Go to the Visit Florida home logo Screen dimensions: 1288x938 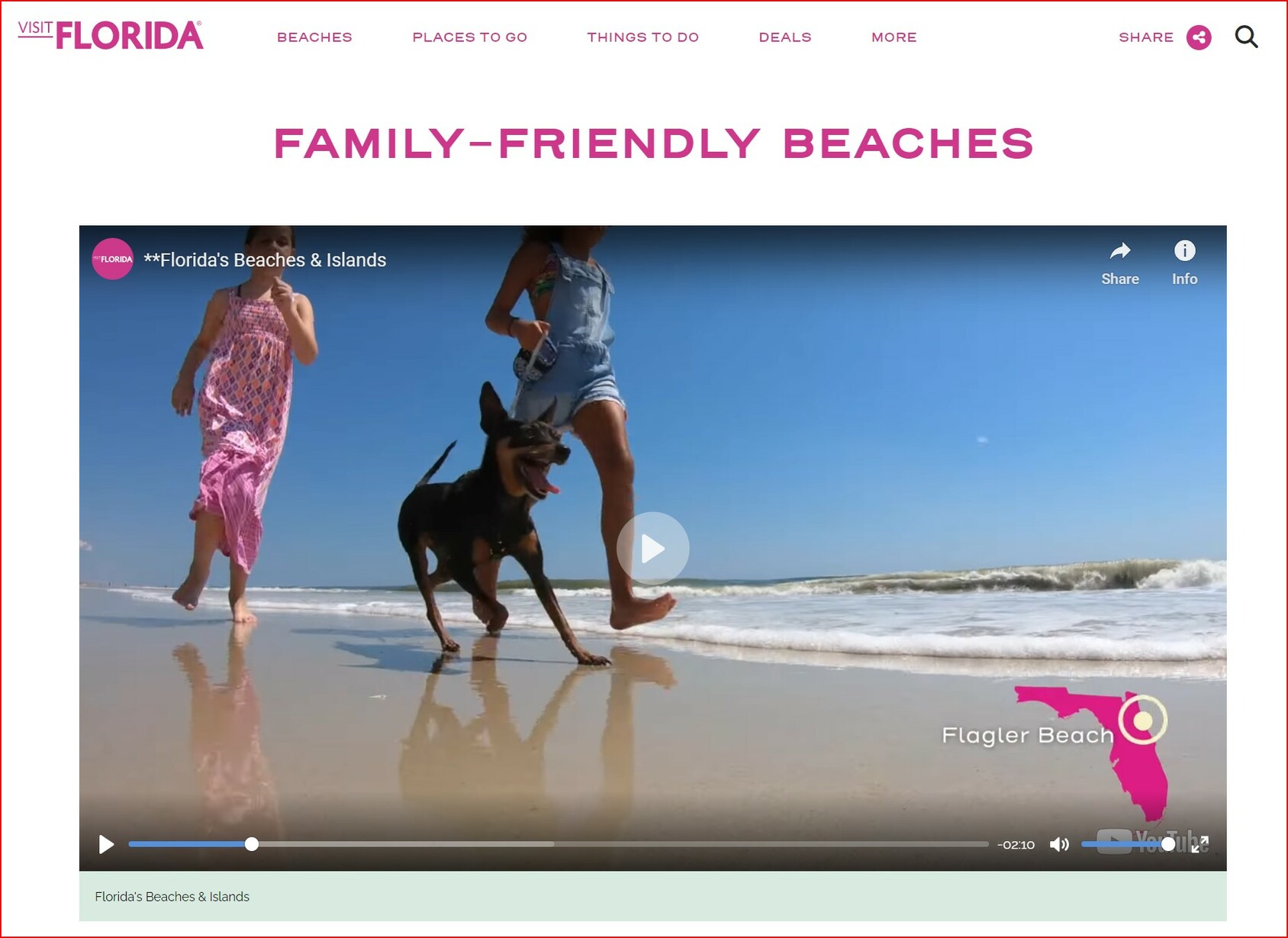coord(111,35)
